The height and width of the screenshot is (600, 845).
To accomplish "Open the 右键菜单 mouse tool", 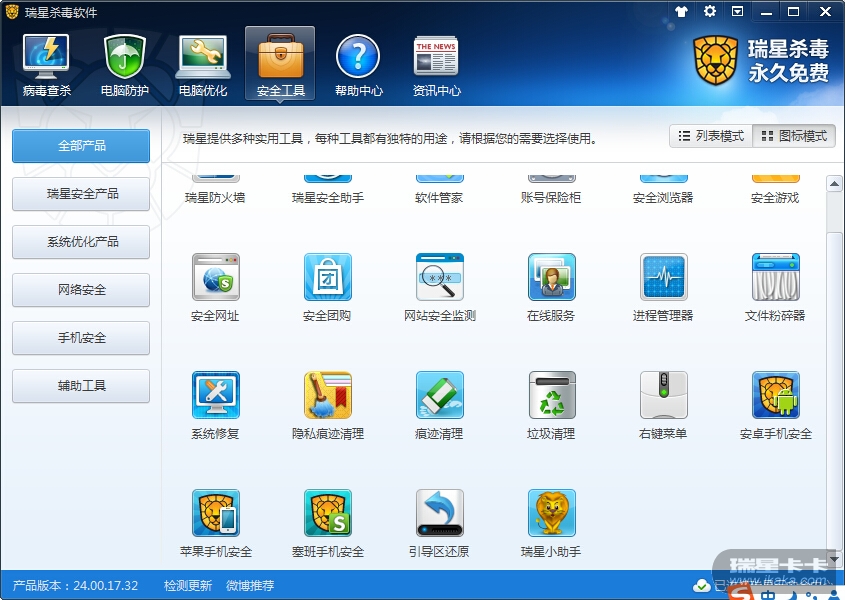I will tap(663, 405).
